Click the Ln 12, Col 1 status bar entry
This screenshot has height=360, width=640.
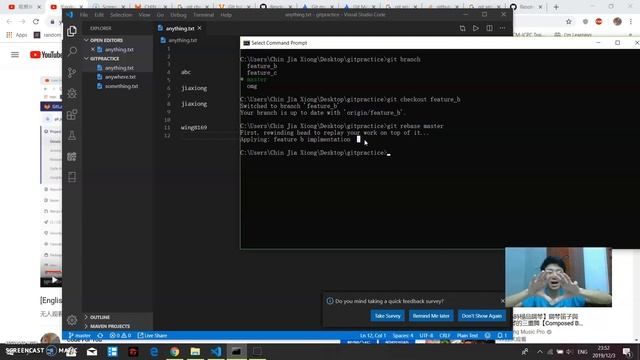[373, 336]
